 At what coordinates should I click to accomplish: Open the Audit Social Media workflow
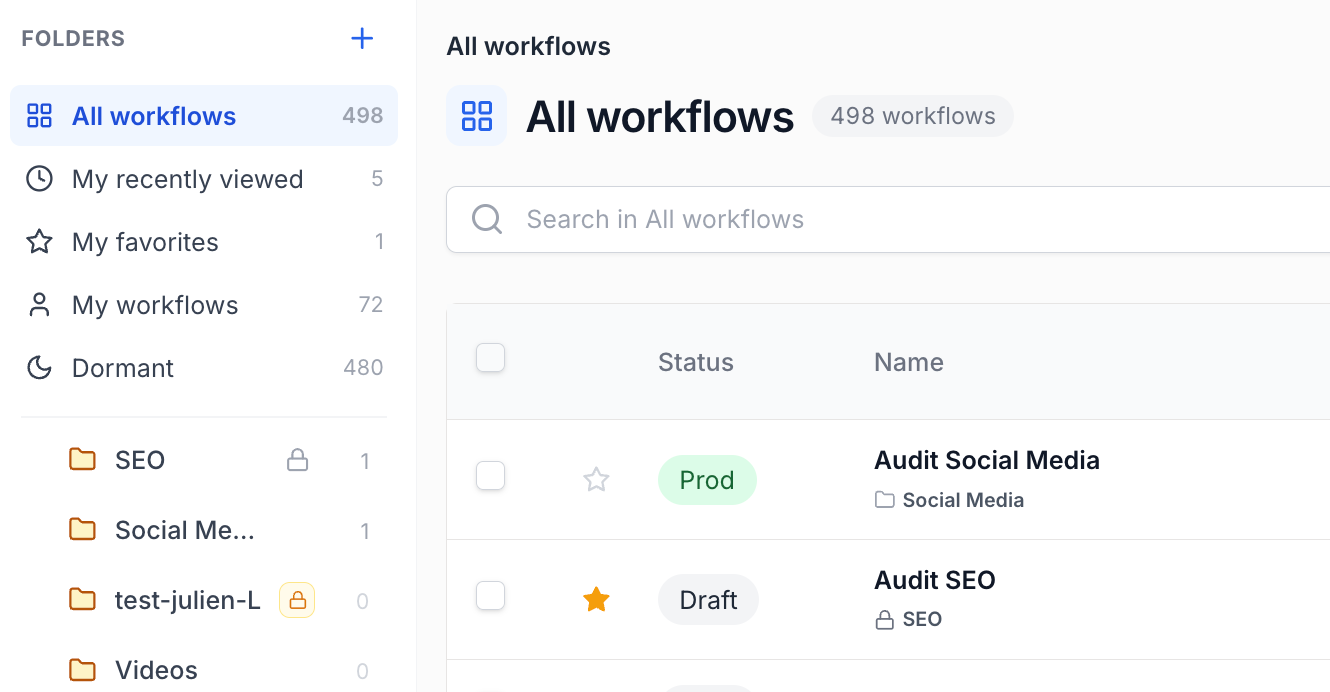click(987, 460)
